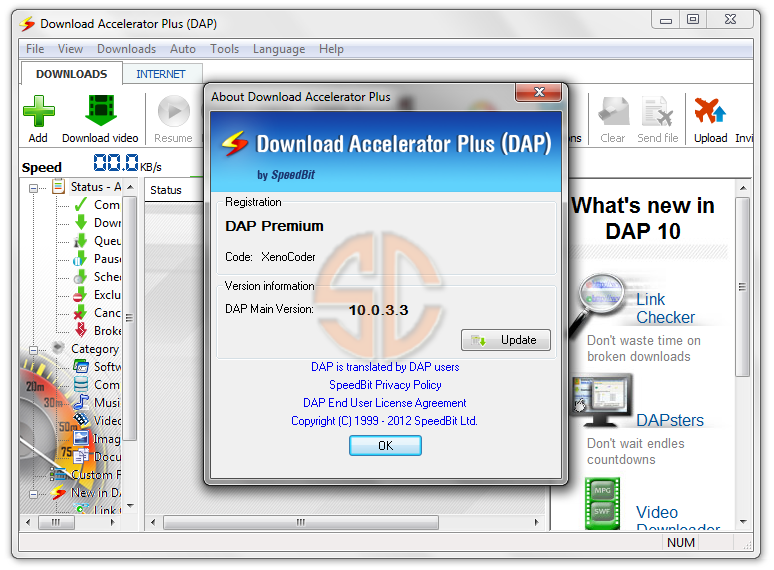The image size is (774, 570).
Task: Open the Downloads menu
Action: point(126,49)
